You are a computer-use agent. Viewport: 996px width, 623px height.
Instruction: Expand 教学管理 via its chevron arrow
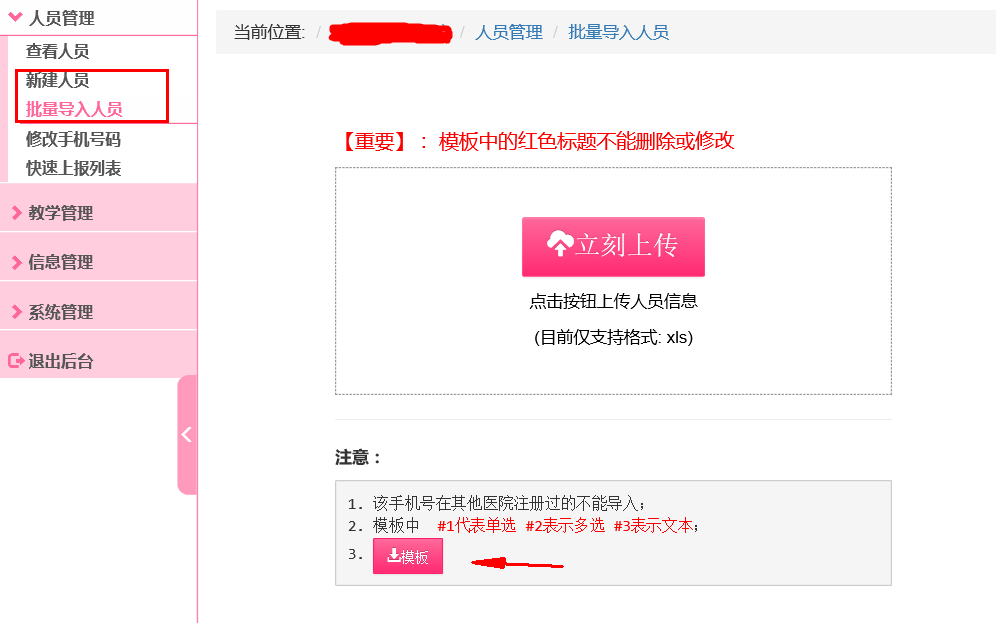point(17,213)
